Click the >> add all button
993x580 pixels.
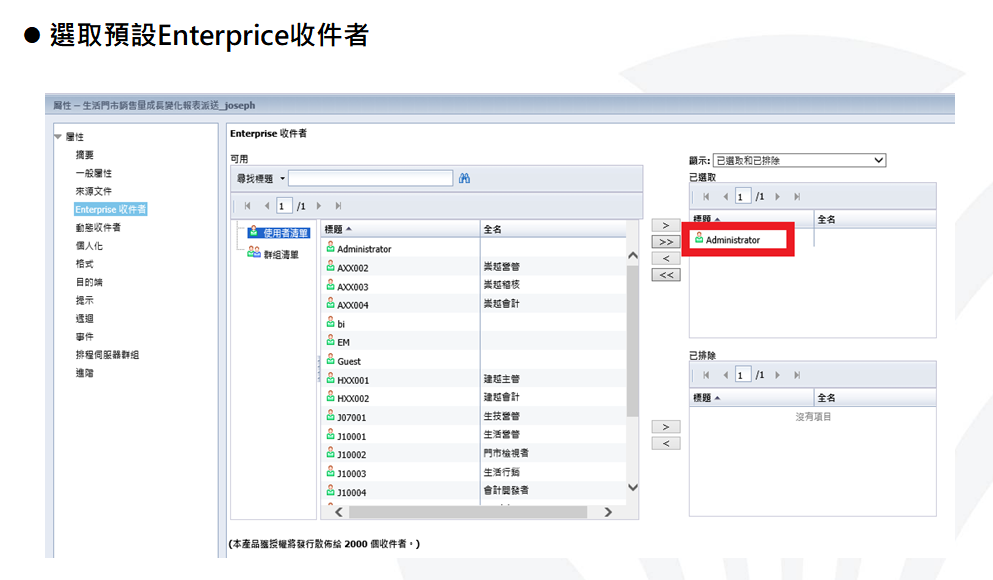point(665,242)
